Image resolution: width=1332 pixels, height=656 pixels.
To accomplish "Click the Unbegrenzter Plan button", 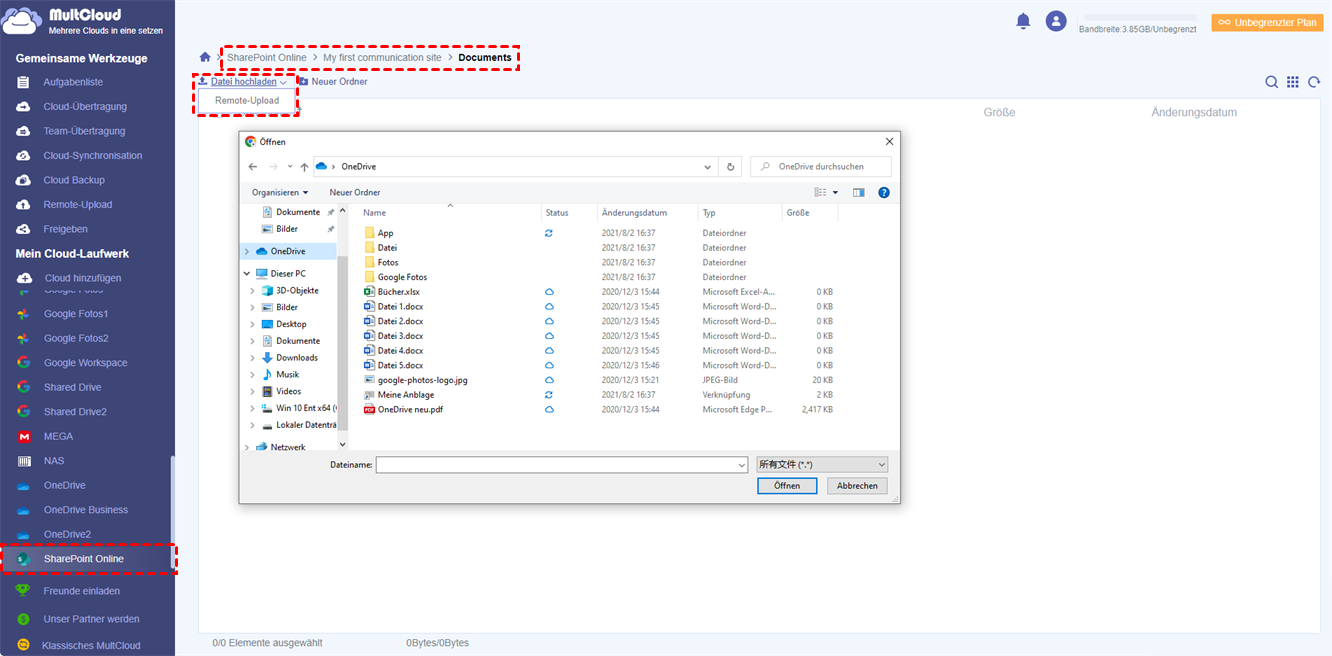I will pyautogui.click(x=1267, y=22).
